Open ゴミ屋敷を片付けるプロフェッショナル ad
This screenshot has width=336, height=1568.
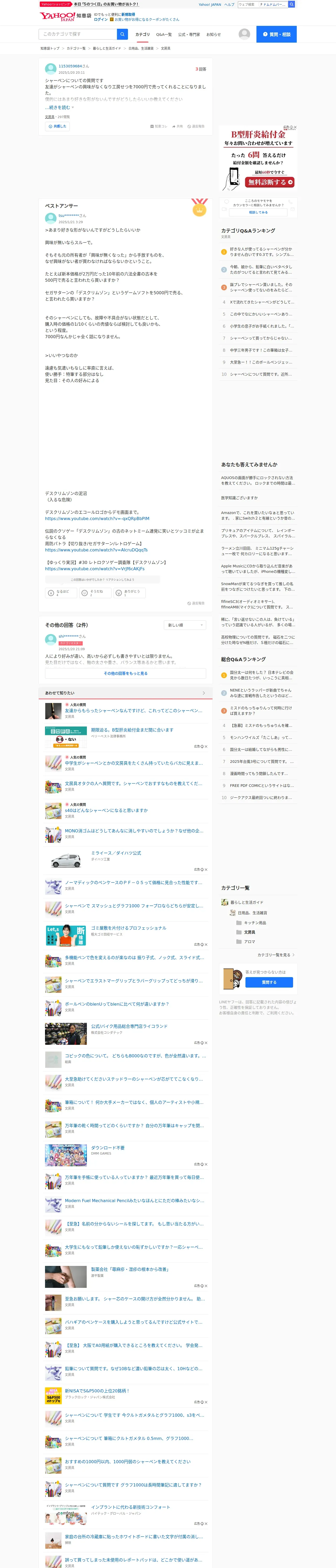tap(129, 928)
